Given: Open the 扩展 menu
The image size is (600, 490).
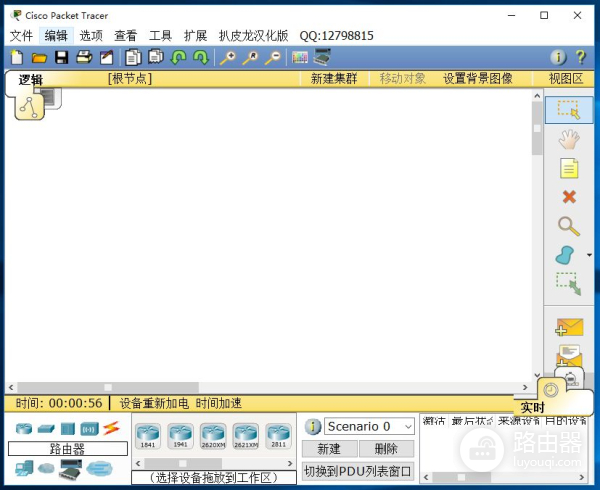Looking at the screenshot, I should pyautogui.click(x=195, y=36).
